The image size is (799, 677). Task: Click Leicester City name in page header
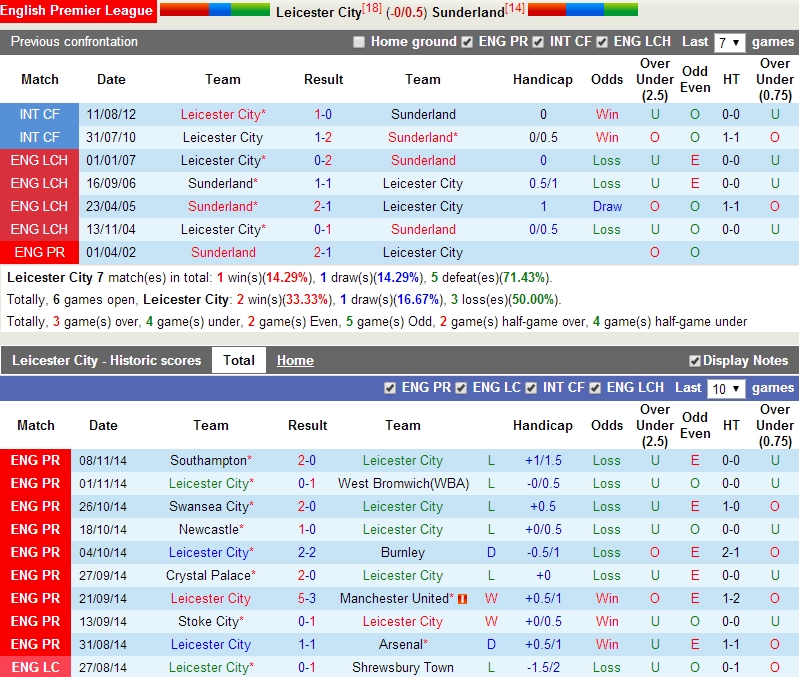pyautogui.click(x=318, y=12)
